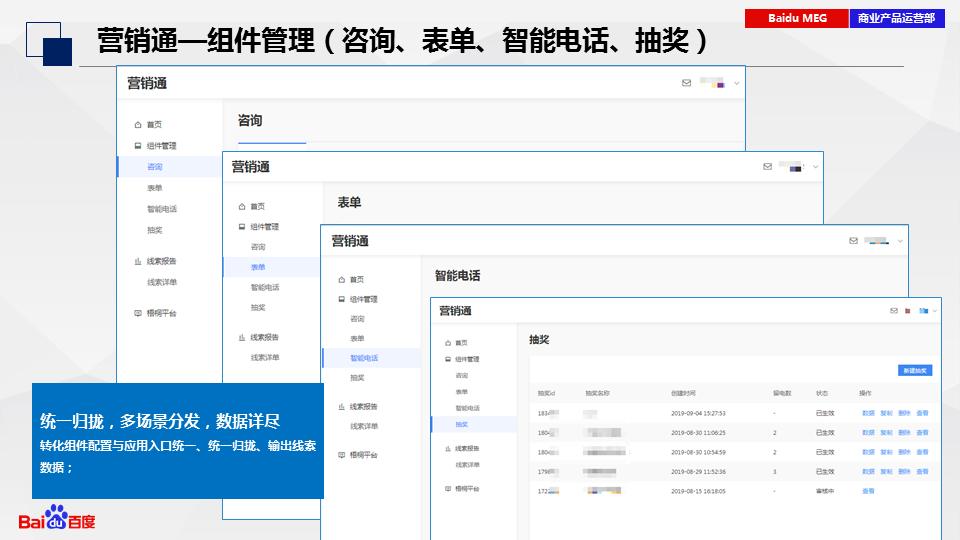The image size is (960, 540).
Task: Click the 线索报告 chart icon in the 抽奖 window sidebar
Action: 448,448
